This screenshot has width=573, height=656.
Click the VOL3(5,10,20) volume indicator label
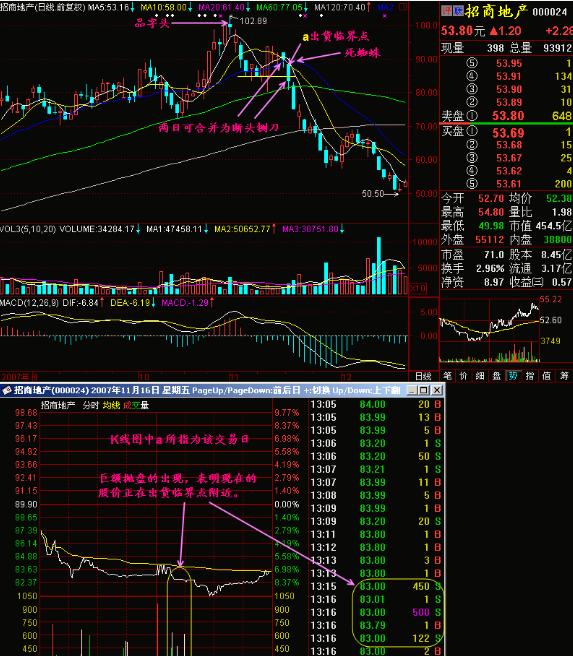(x=28, y=229)
